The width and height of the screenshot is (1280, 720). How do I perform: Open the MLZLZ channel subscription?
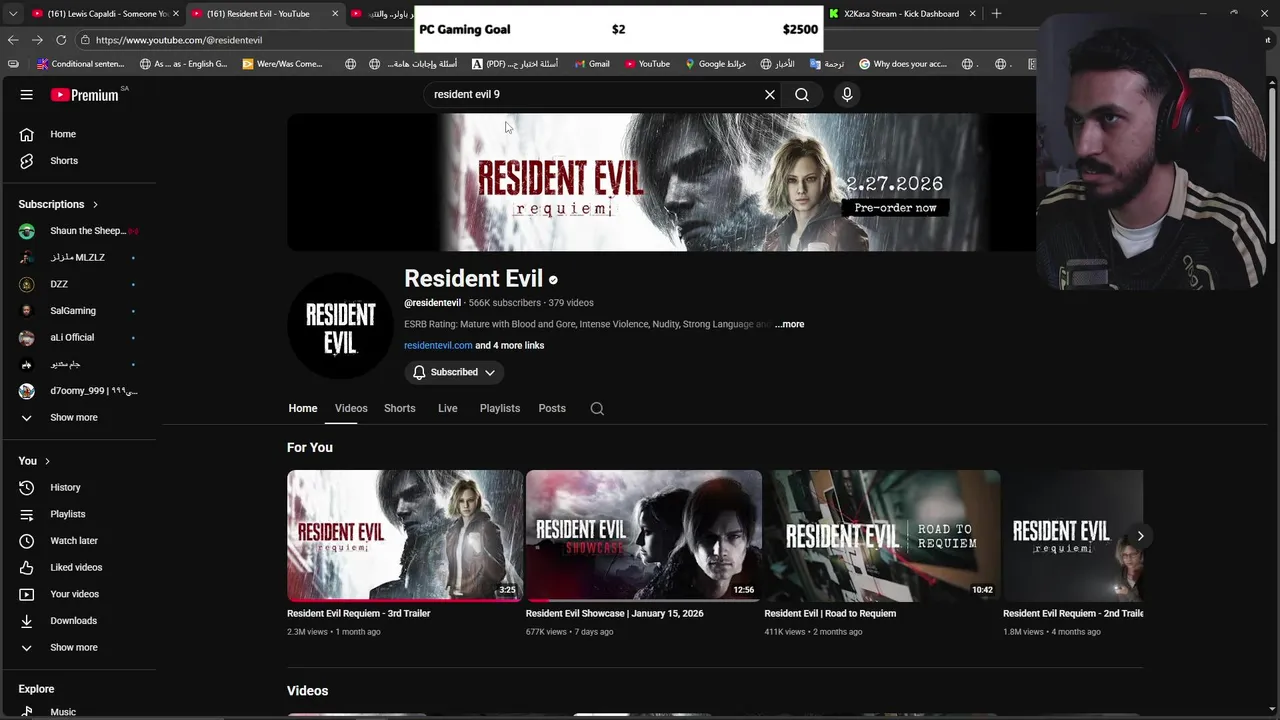pyautogui.click(x=78, y=258)
